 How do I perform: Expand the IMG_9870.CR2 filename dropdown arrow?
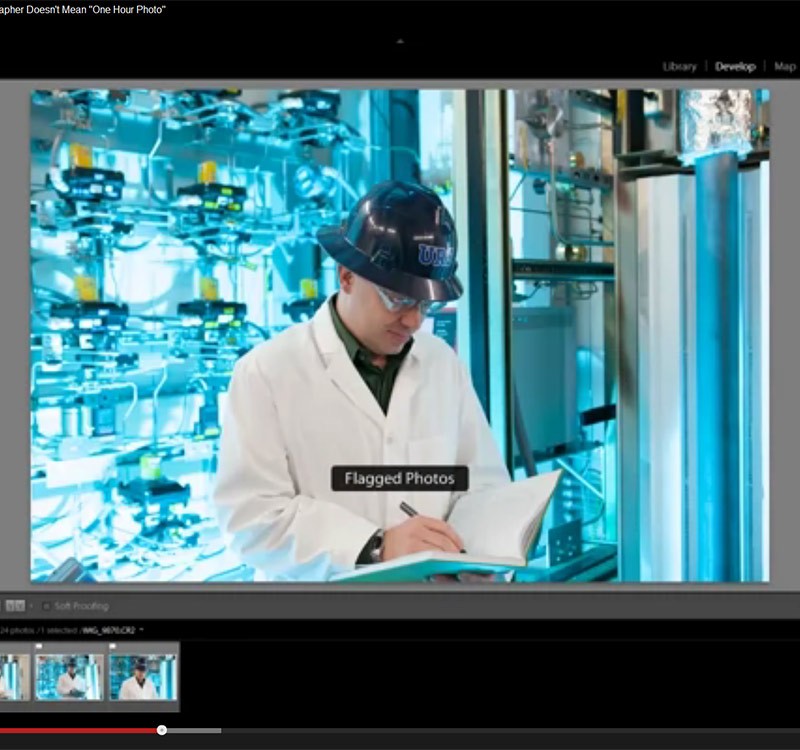[x=141, y=630]
